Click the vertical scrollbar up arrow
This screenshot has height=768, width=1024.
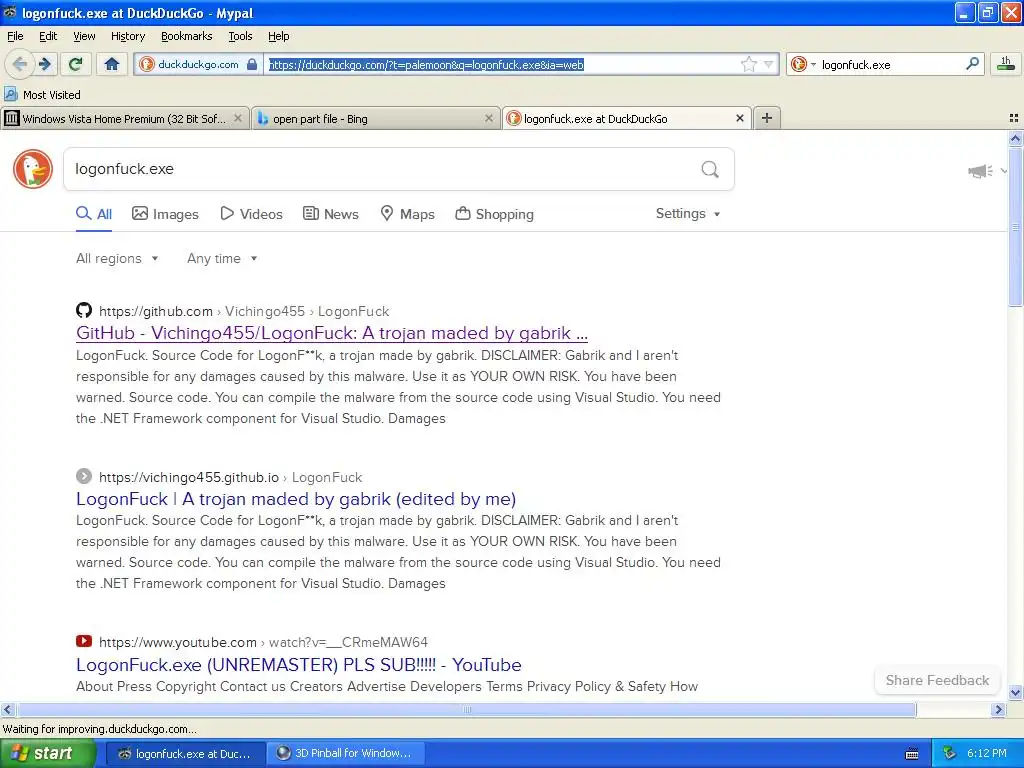pyautogui.click(x=1015, y=138)
